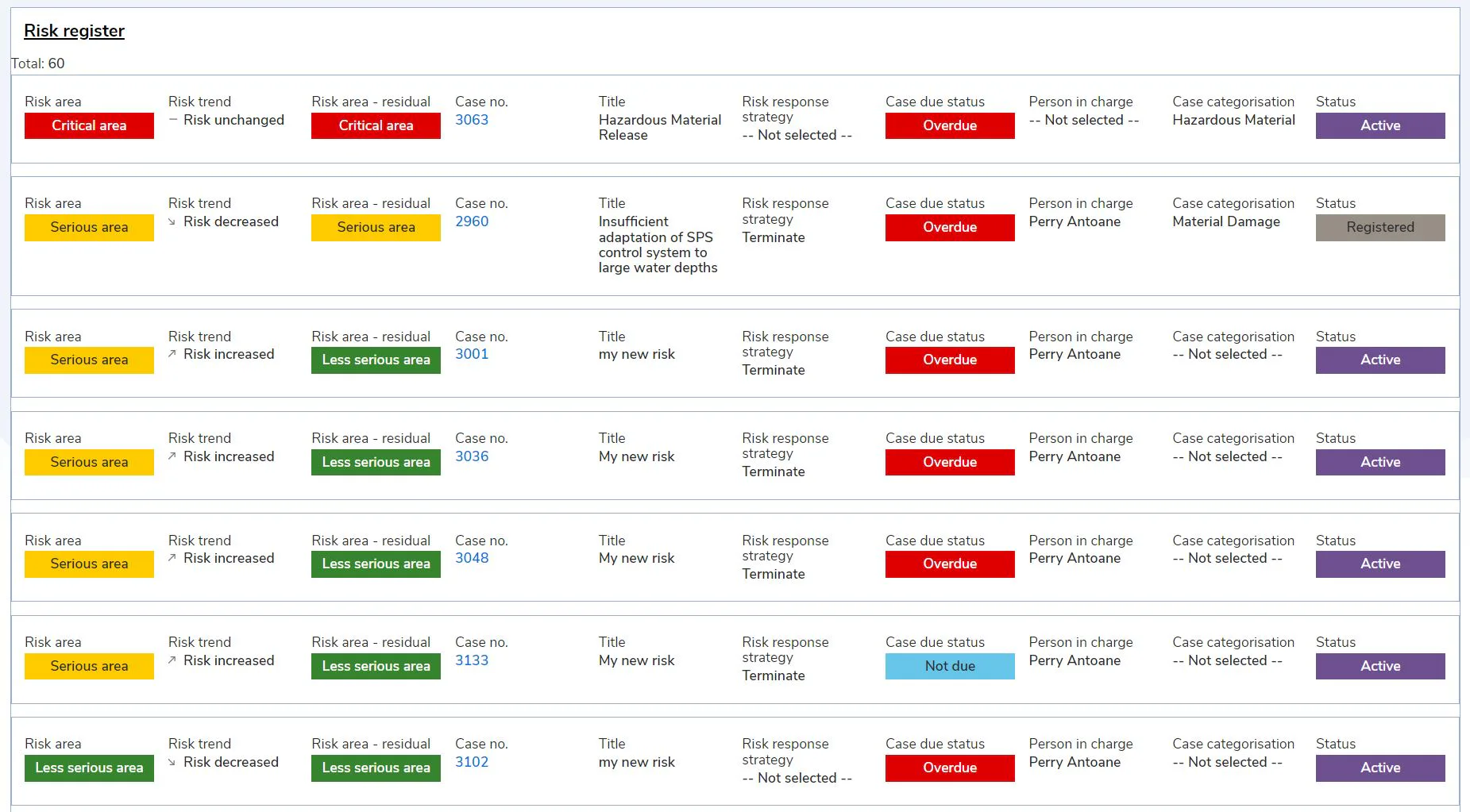Viewport: 1470px width, 812px height.
Task: Click the Registered status badge for case 2960
Action: pos(1380,227)
